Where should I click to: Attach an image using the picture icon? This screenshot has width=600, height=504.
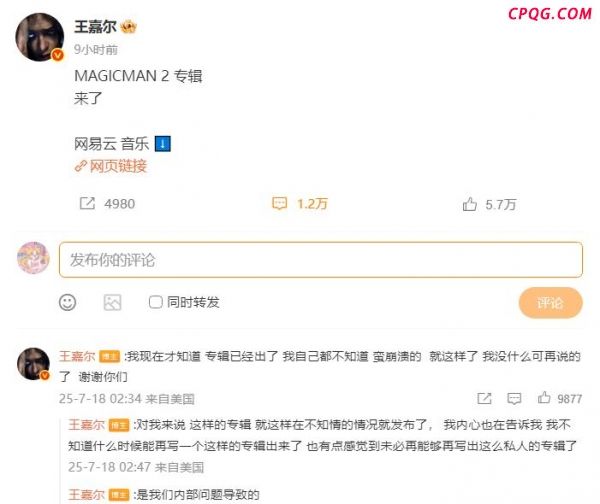(x=112, y=302)
